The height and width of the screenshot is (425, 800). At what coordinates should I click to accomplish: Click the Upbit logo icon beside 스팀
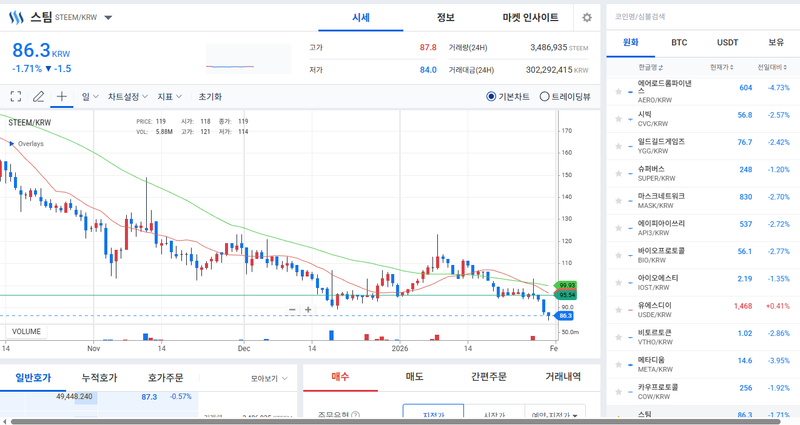15,17
